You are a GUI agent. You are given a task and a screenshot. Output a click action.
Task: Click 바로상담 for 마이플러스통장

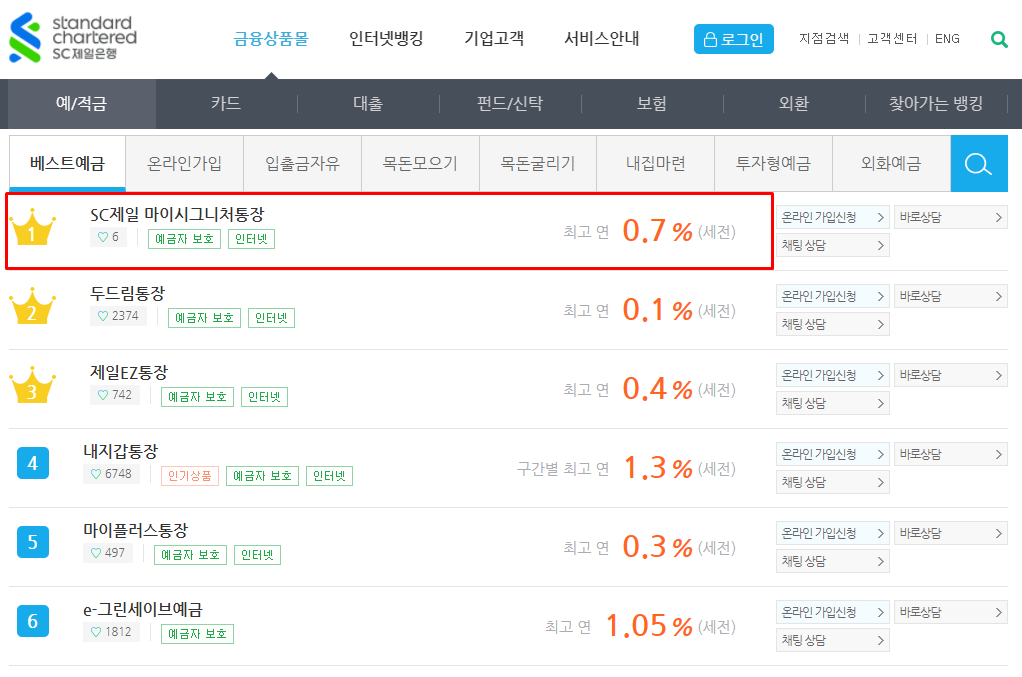[951, 533]
